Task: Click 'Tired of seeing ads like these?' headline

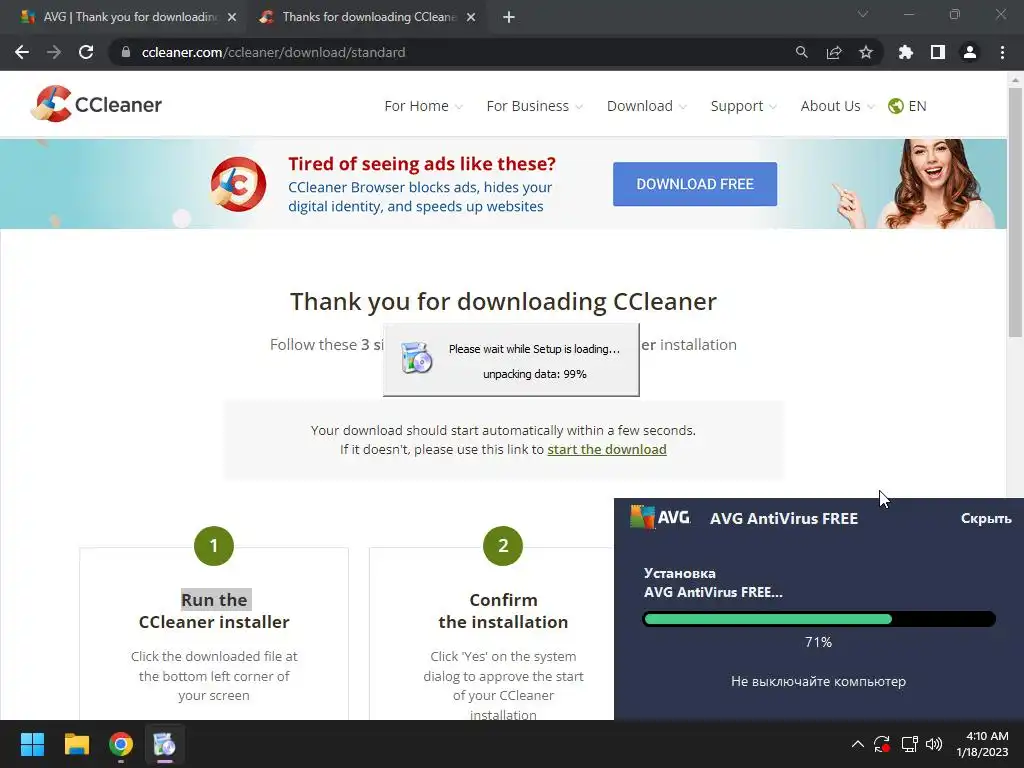Action: (422, 163)
